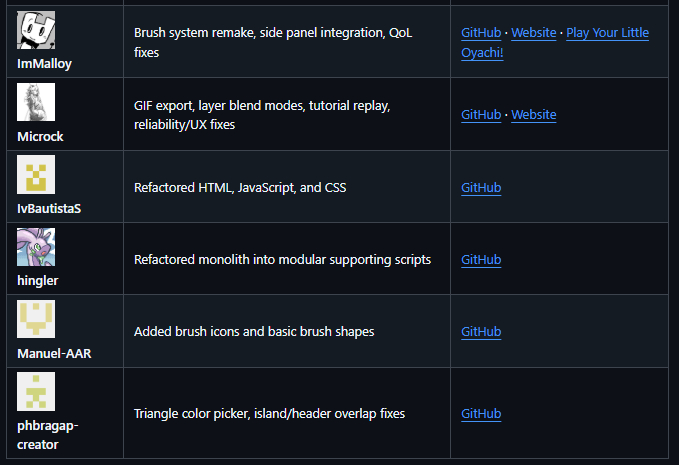Click the ImMalloy username text
This screenshot has height=465, width=679.
pos(44,64)
